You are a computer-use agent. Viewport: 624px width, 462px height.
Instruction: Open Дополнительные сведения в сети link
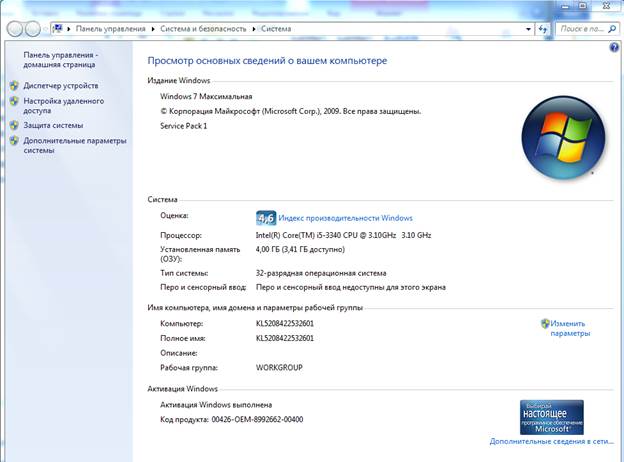pos(551,441)
